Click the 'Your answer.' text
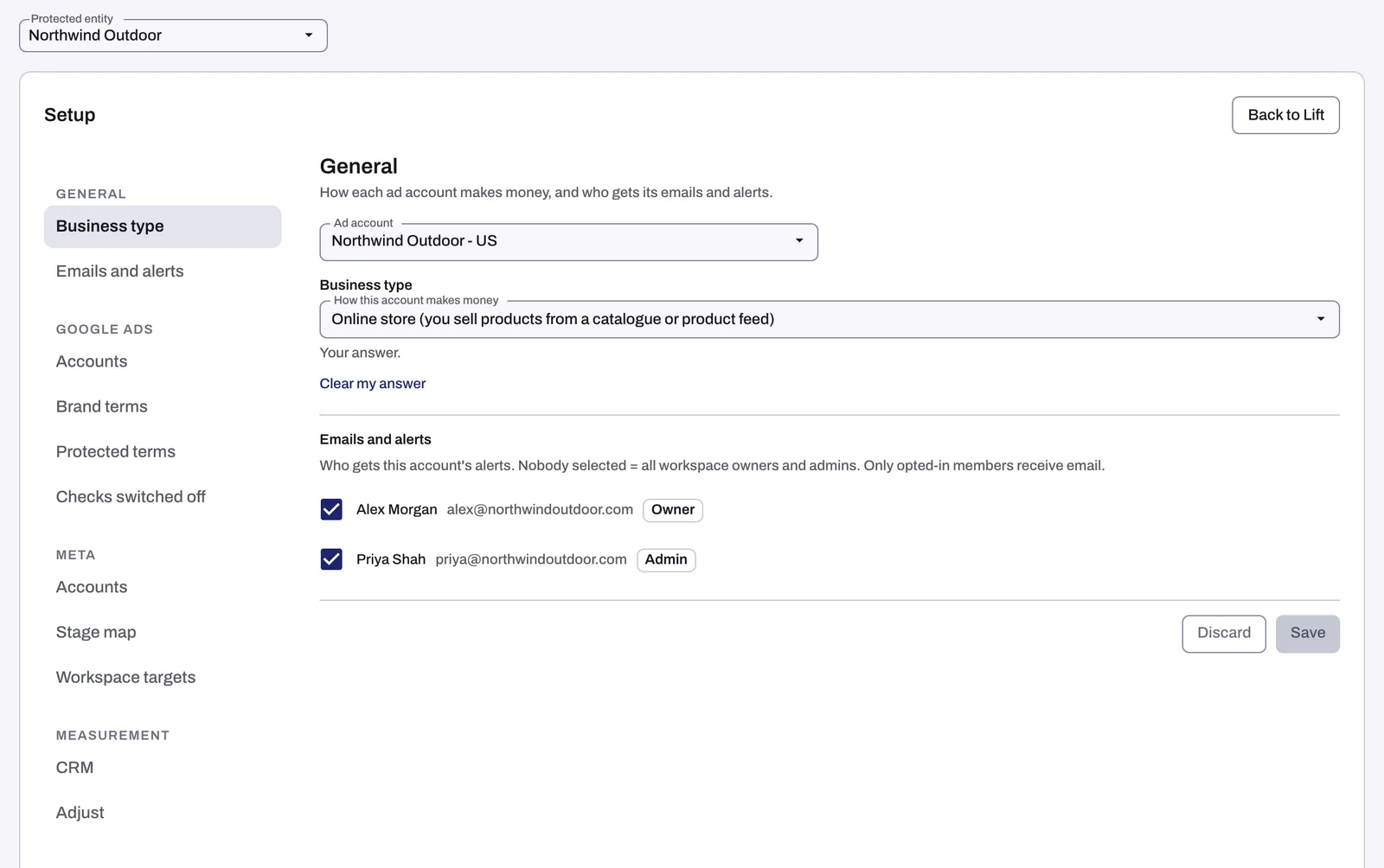Screen dimensions: 1384x868 (x=360, y=353)
